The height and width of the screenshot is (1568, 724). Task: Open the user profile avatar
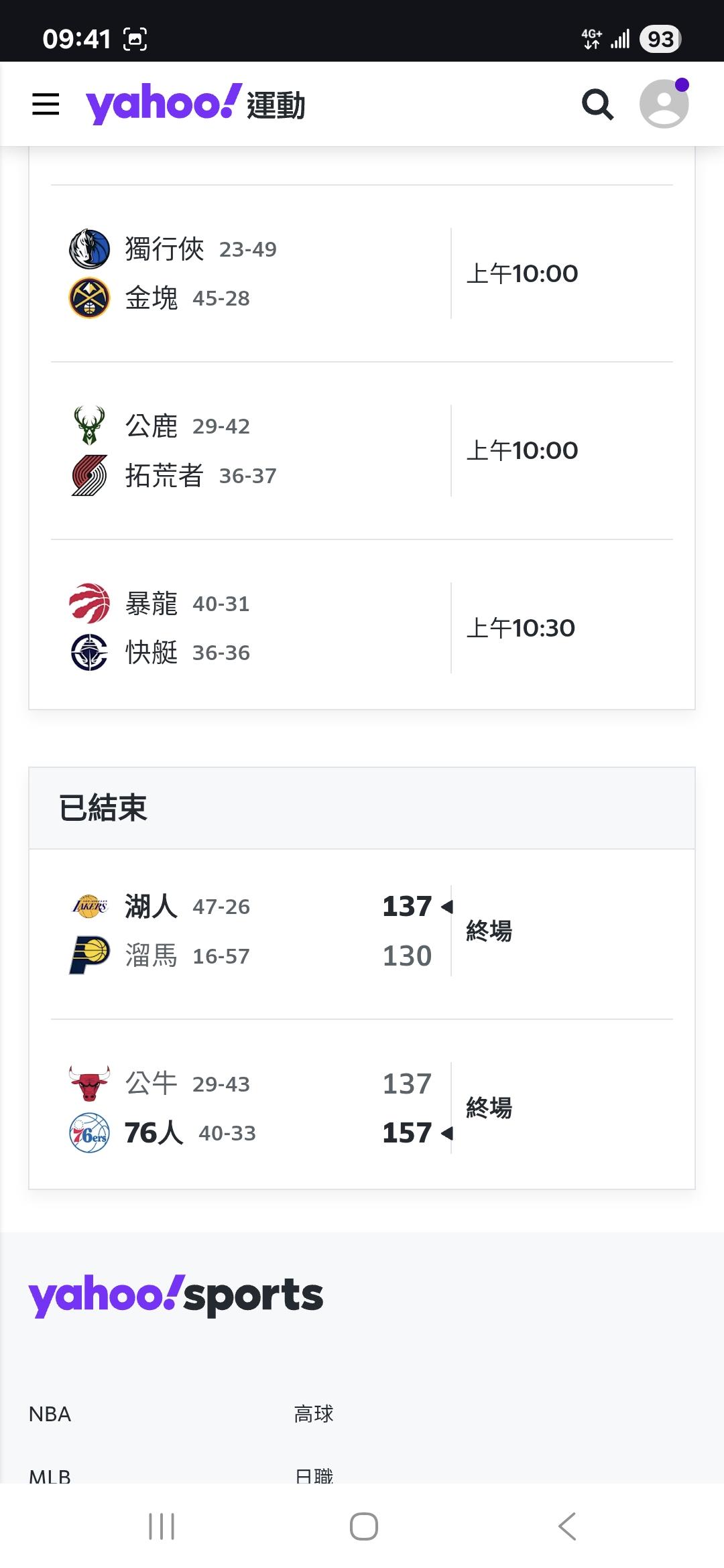pyautogui.click(x=664, y=104)
